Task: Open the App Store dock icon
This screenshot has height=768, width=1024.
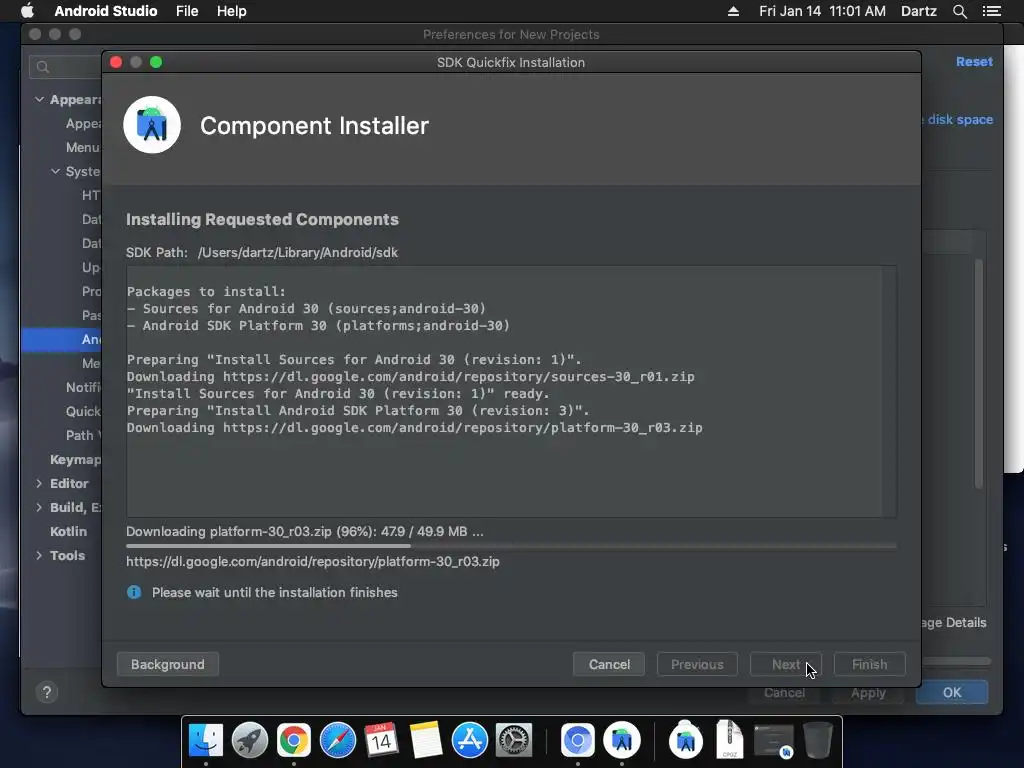Action: click(x=470, y=741)
